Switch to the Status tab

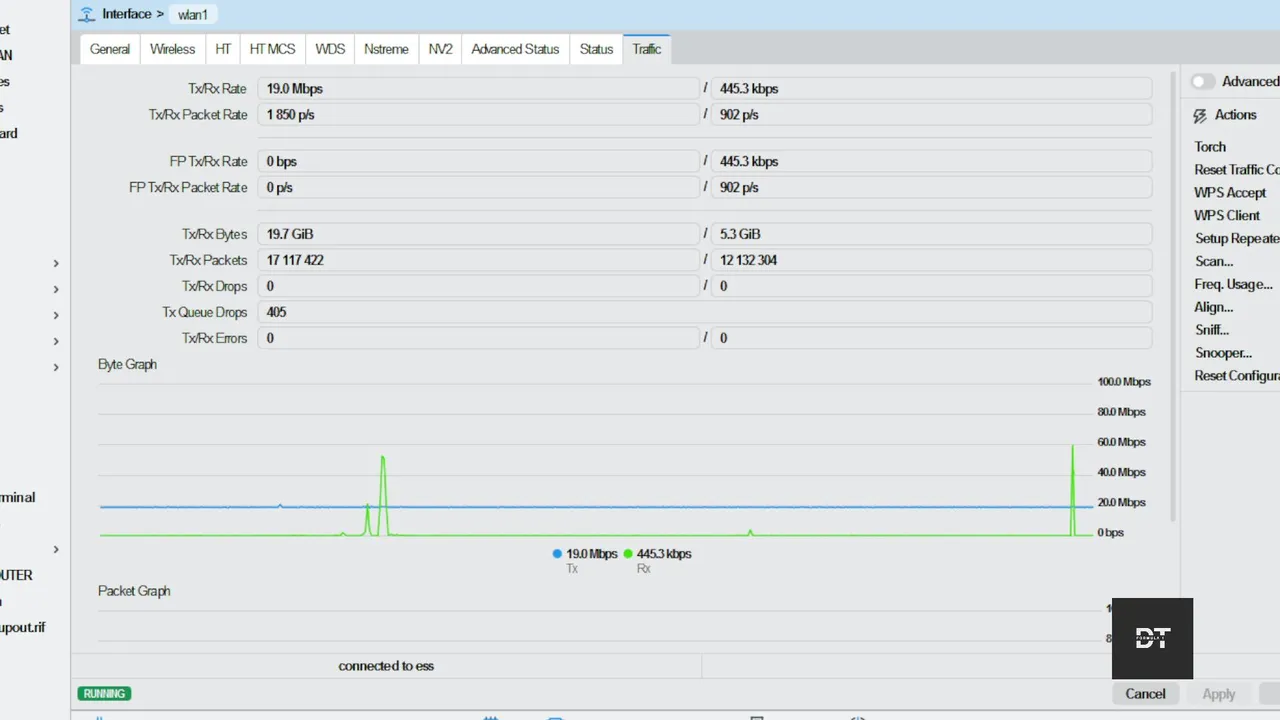tap(596, 49)
